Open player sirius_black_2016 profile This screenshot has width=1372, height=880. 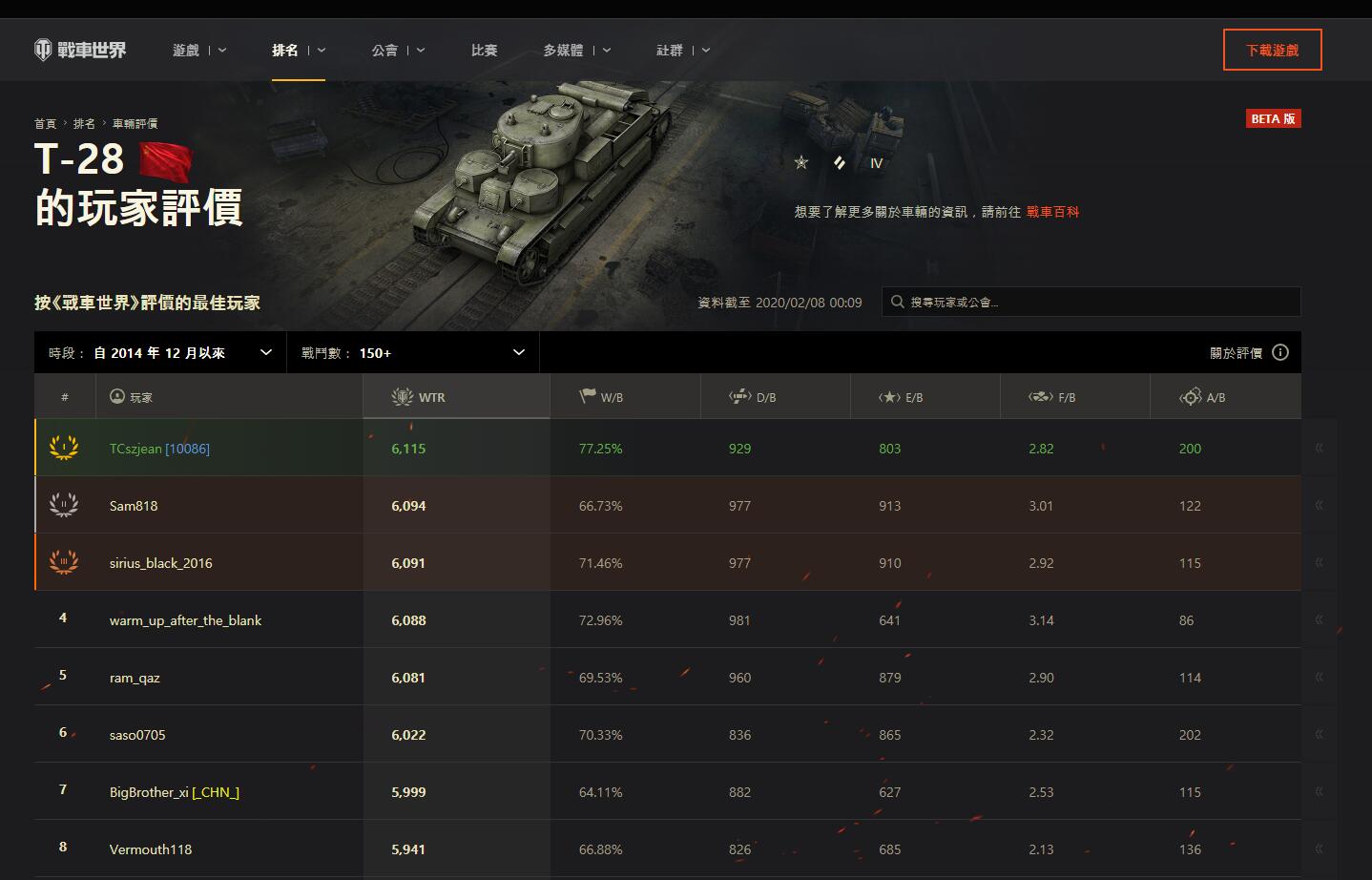click(x=160, y=563)
